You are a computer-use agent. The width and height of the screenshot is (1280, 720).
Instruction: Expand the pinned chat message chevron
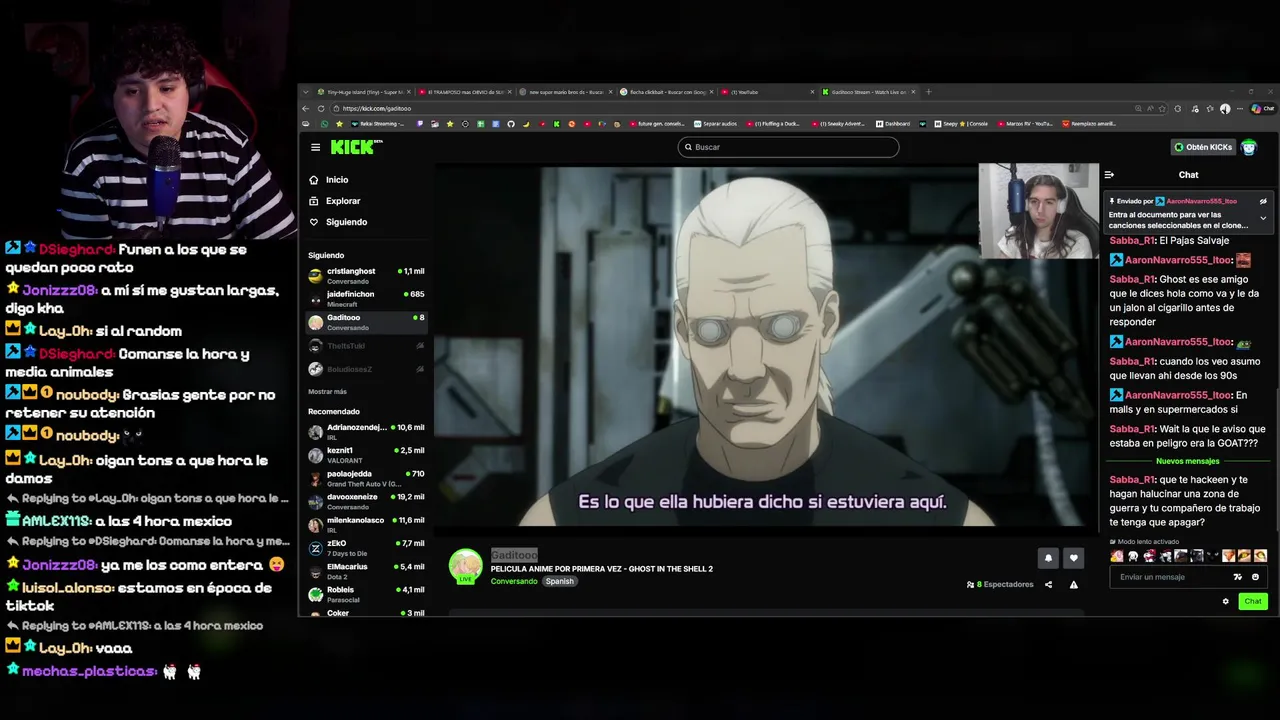[1263, 218]
